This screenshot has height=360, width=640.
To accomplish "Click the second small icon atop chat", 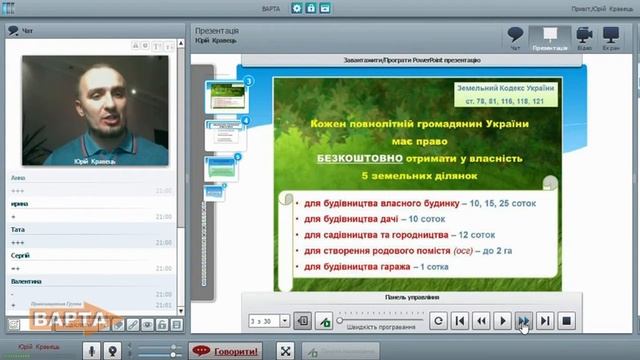I will [x=145, y=46].
